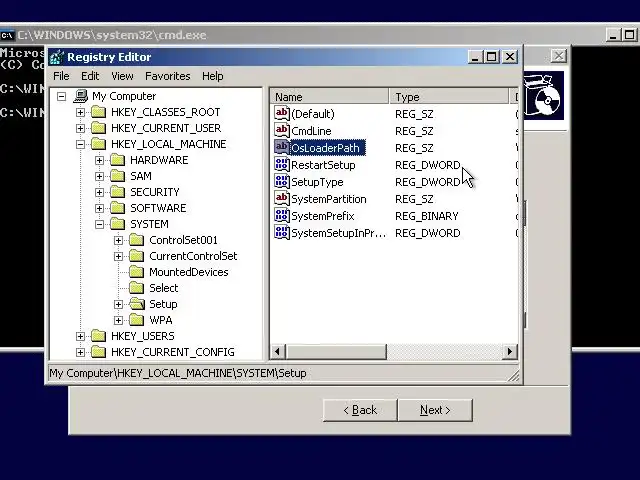Collapse the SYSTEM key
This screenshot has width=640, height=480.
click(100, 224)
